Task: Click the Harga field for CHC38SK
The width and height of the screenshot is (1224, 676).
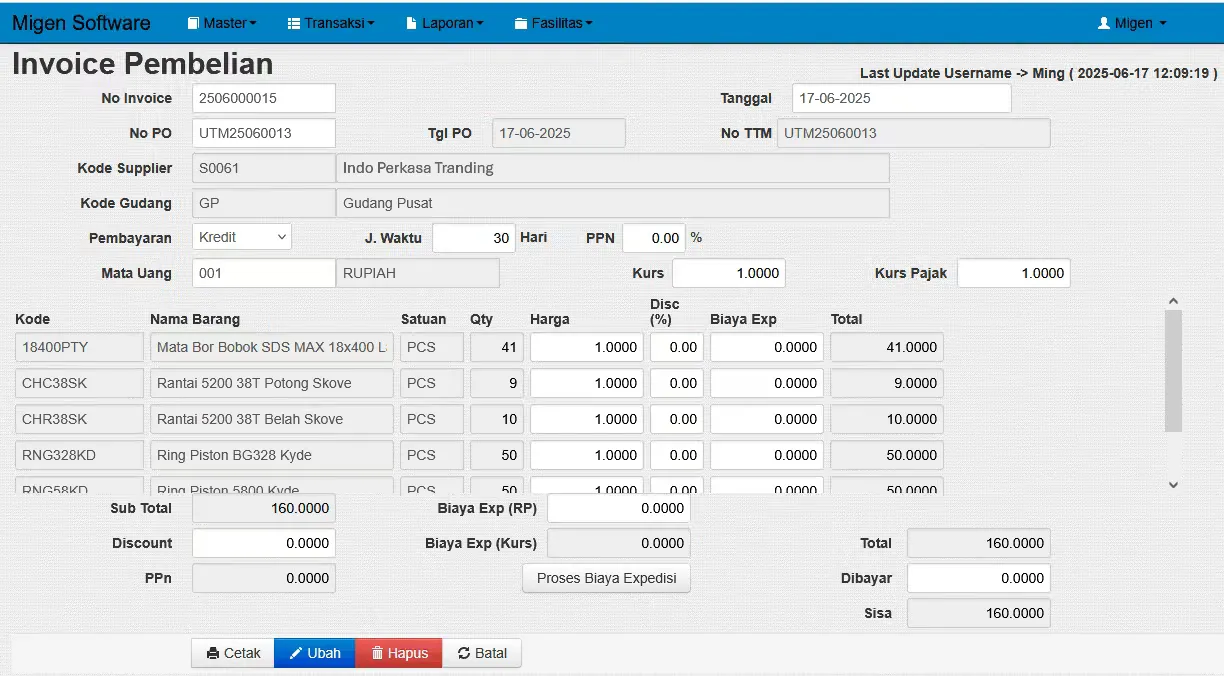Action: [x=587, y=383]
